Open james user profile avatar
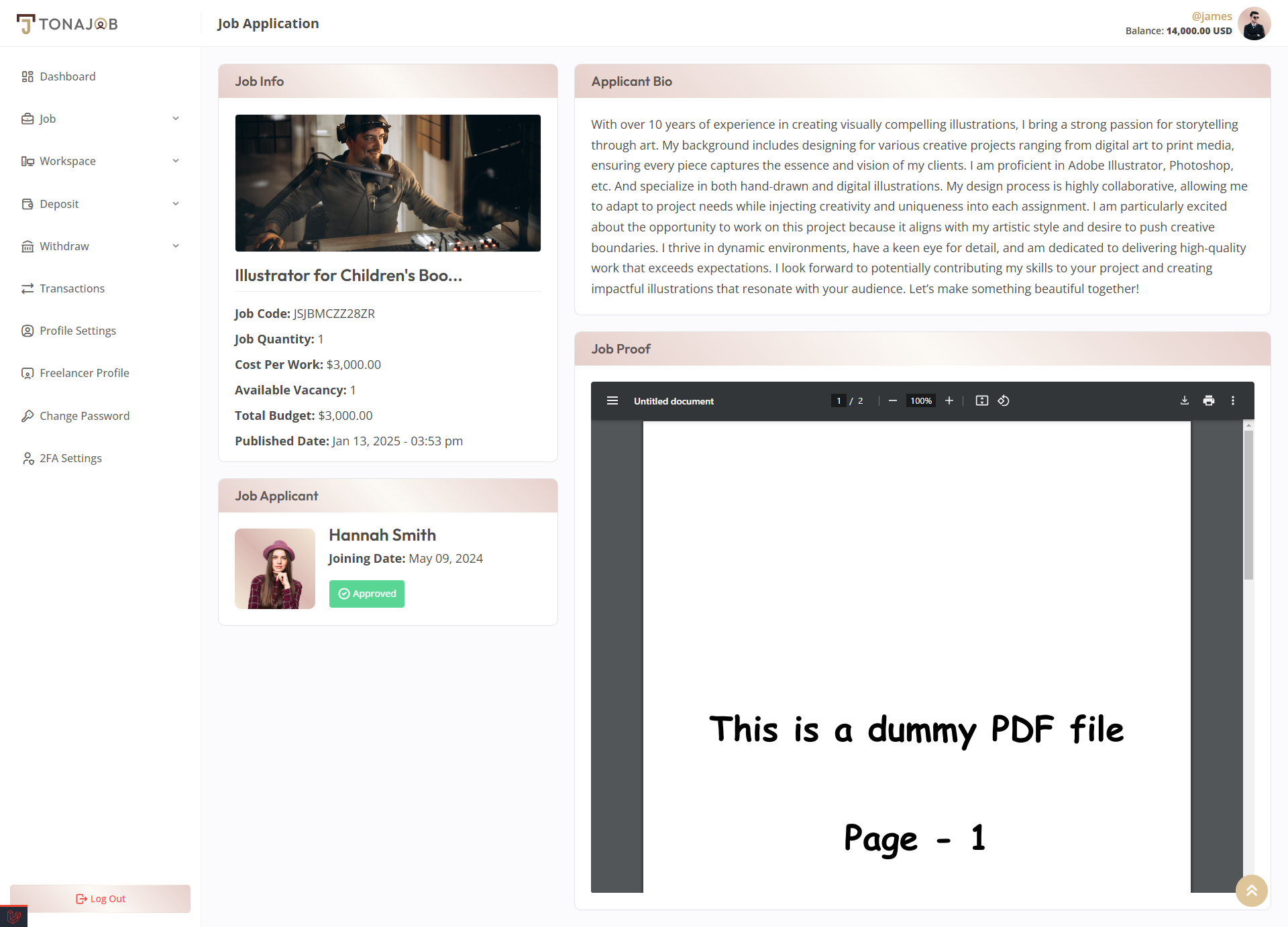Screen dimensions: 1288x927 pos(1254,23)
